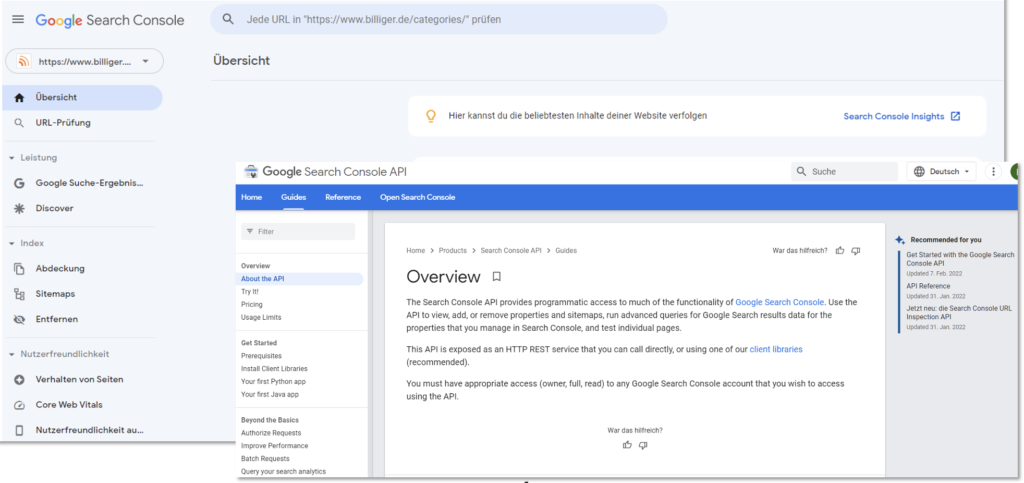Click the Filter field in docs sidebar
The width and height of the screenshot is (1024, 483).
(298, 231)
